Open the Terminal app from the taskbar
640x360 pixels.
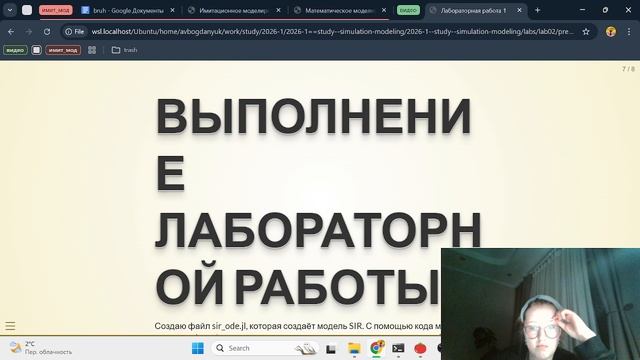(x=398, y=348)
